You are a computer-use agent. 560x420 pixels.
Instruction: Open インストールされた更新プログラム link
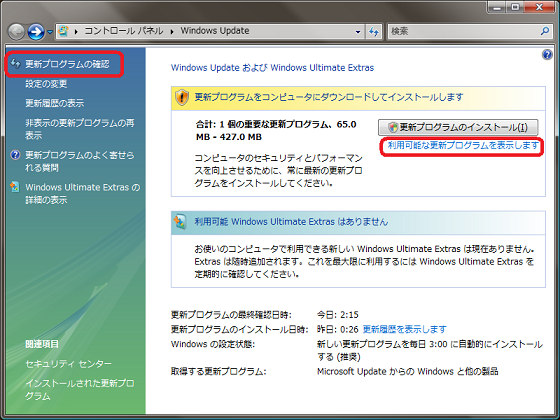[80, 390]
